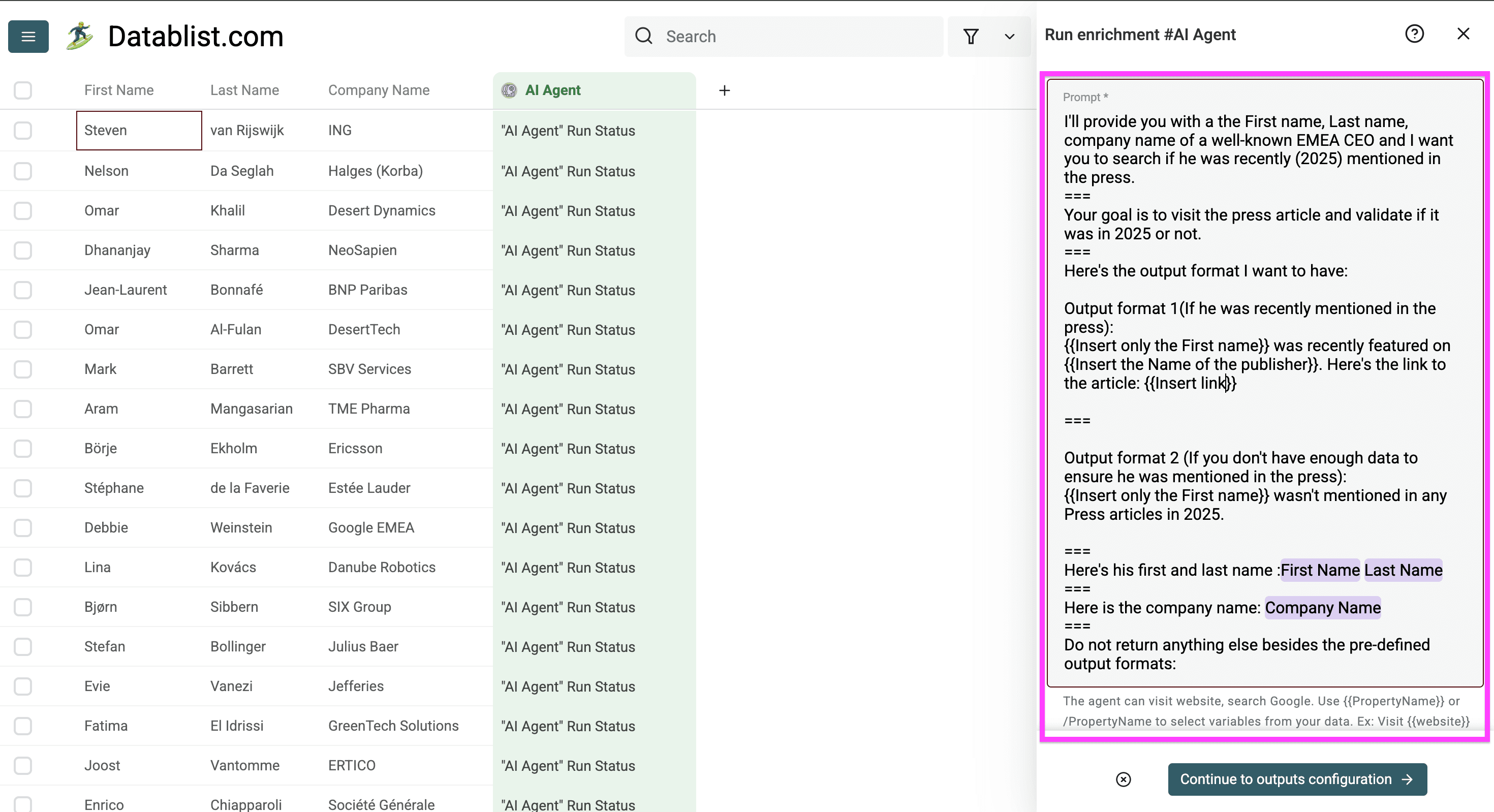Select all rows with the header checkbox
Image resolution: width=1494 pixels, height=812 pixels.
pyautogui.click(x=23, y=90)
